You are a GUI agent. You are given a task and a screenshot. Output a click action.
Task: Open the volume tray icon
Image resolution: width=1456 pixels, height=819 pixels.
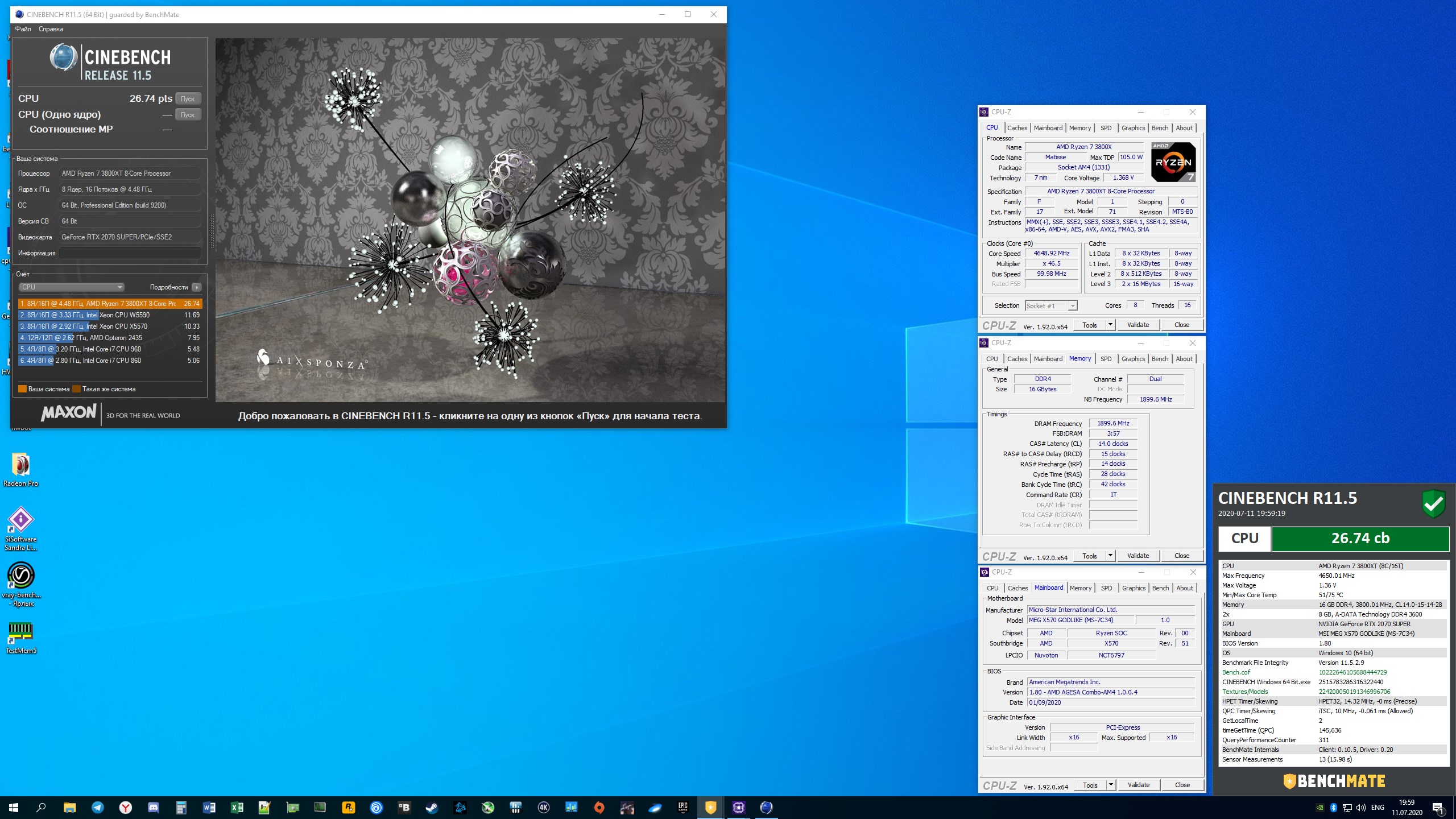[x=1360, y=808]
